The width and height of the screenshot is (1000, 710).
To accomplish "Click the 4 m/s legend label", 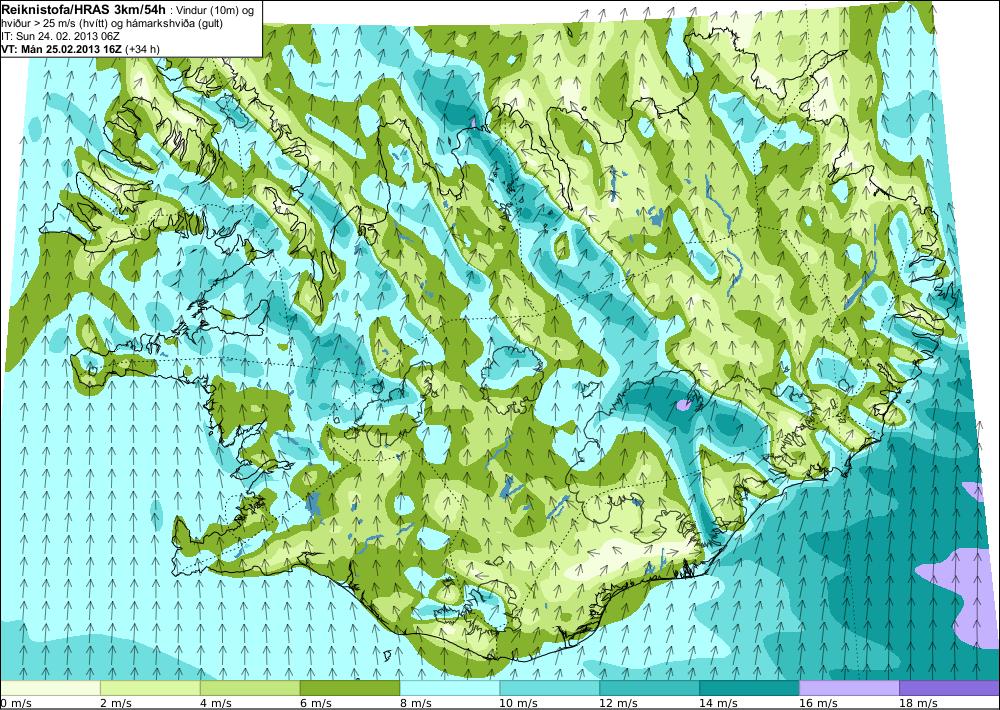I will 216,703.
